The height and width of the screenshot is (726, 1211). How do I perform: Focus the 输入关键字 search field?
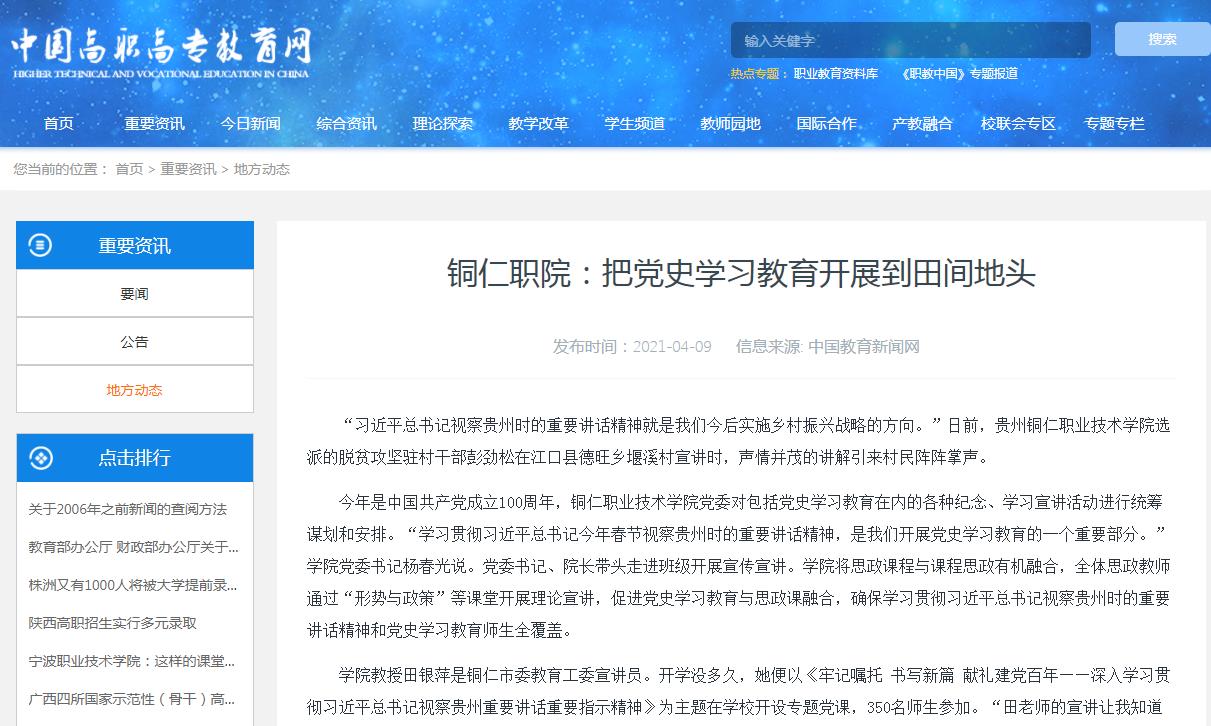click(x=911, y=41)
